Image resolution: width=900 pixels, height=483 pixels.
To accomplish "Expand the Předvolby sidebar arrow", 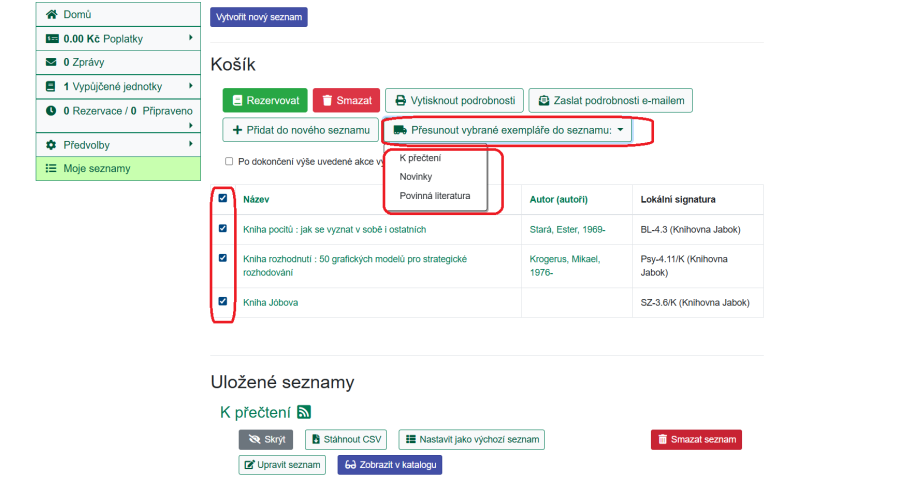I will coord(190,144).
